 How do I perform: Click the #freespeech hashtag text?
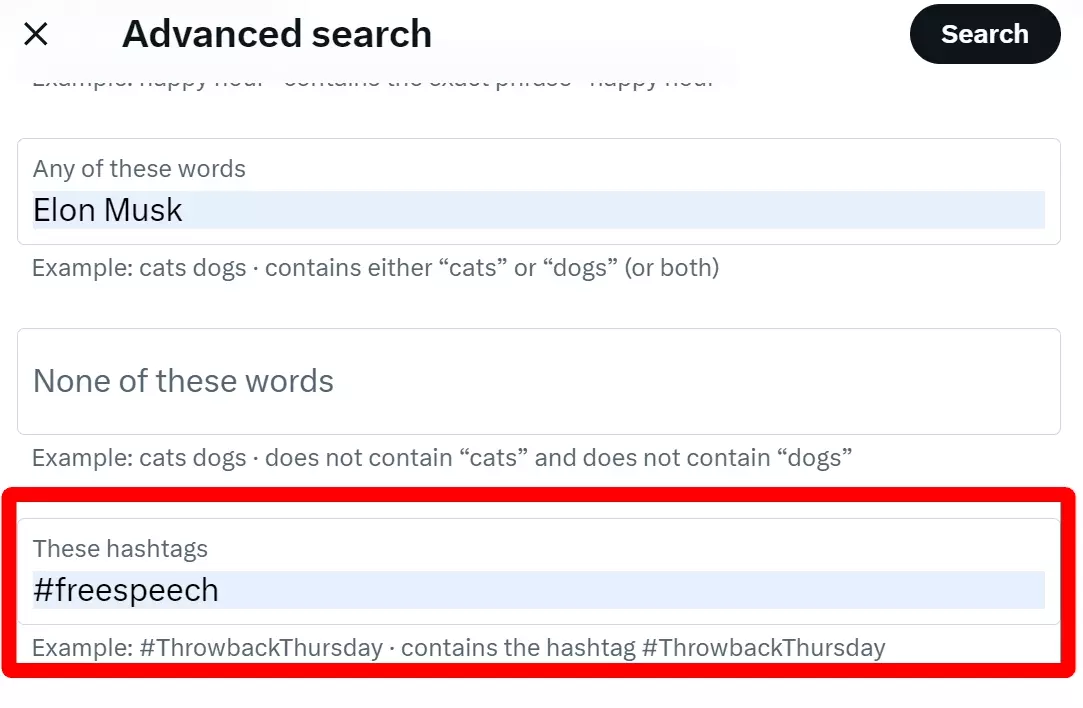(x=126, y=590)
